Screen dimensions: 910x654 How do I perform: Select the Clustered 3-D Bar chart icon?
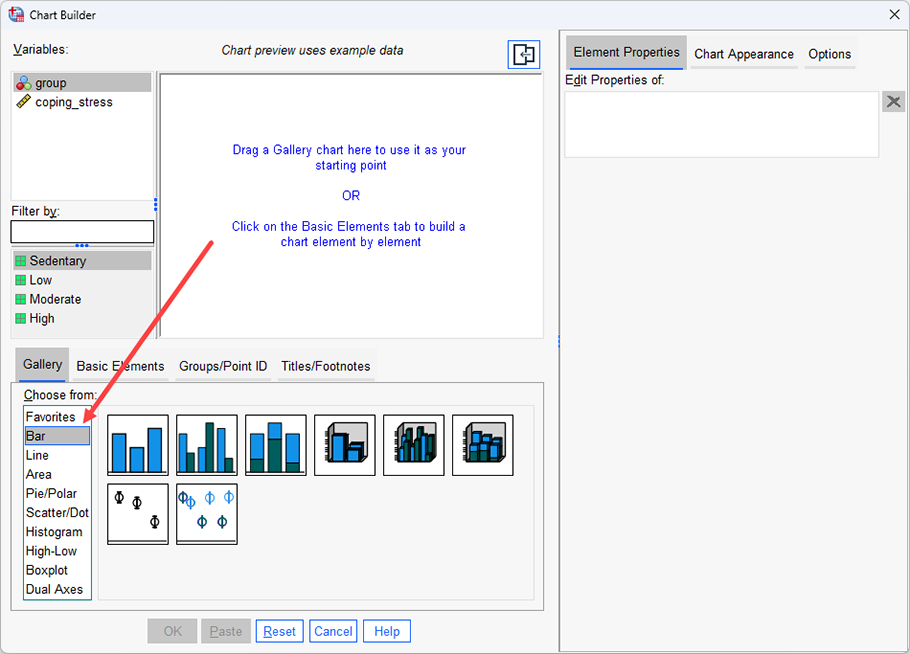(413, 444)
